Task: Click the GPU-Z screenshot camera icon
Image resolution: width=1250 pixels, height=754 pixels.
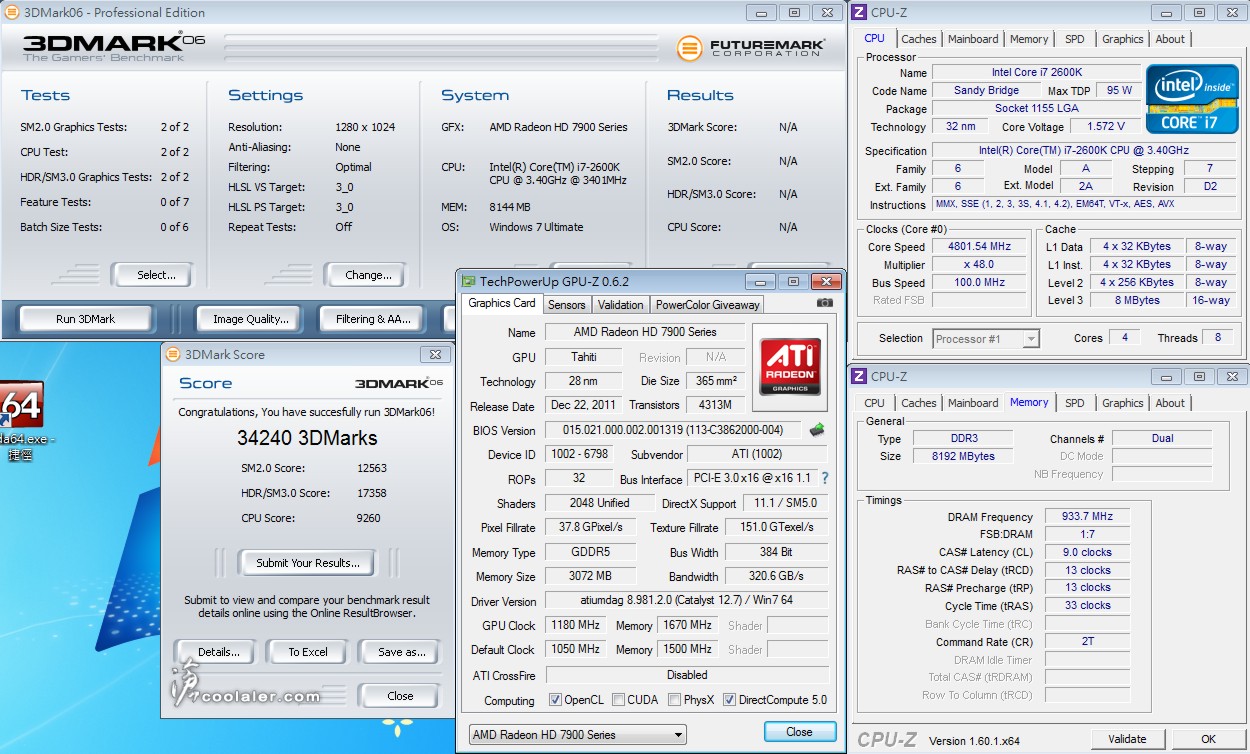Action: pos(824,303)
